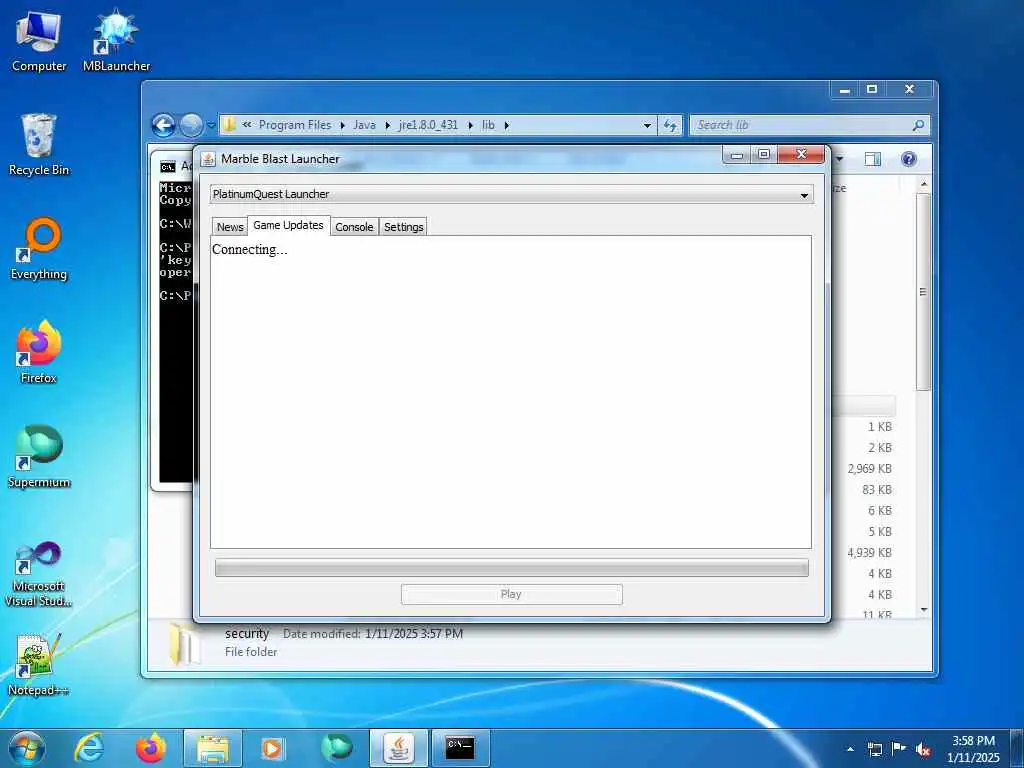
Task: Open the Windows Start menu
Action: coord(27,748)
